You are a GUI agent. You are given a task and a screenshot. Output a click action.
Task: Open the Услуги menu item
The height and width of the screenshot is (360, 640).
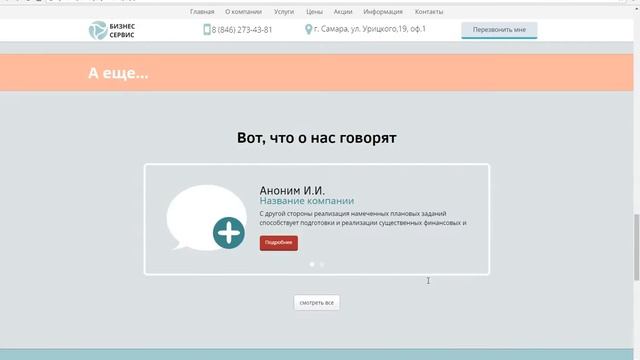(x=284, y=12)
